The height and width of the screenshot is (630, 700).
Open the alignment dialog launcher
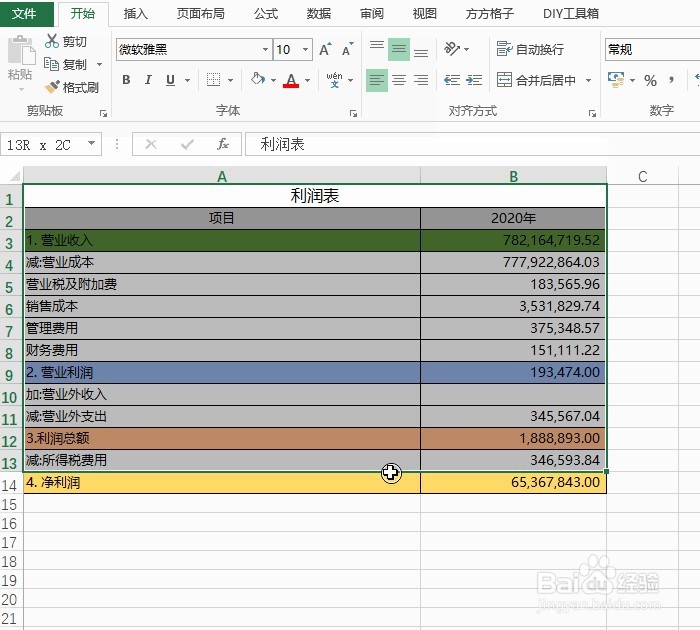coord(592,114)
